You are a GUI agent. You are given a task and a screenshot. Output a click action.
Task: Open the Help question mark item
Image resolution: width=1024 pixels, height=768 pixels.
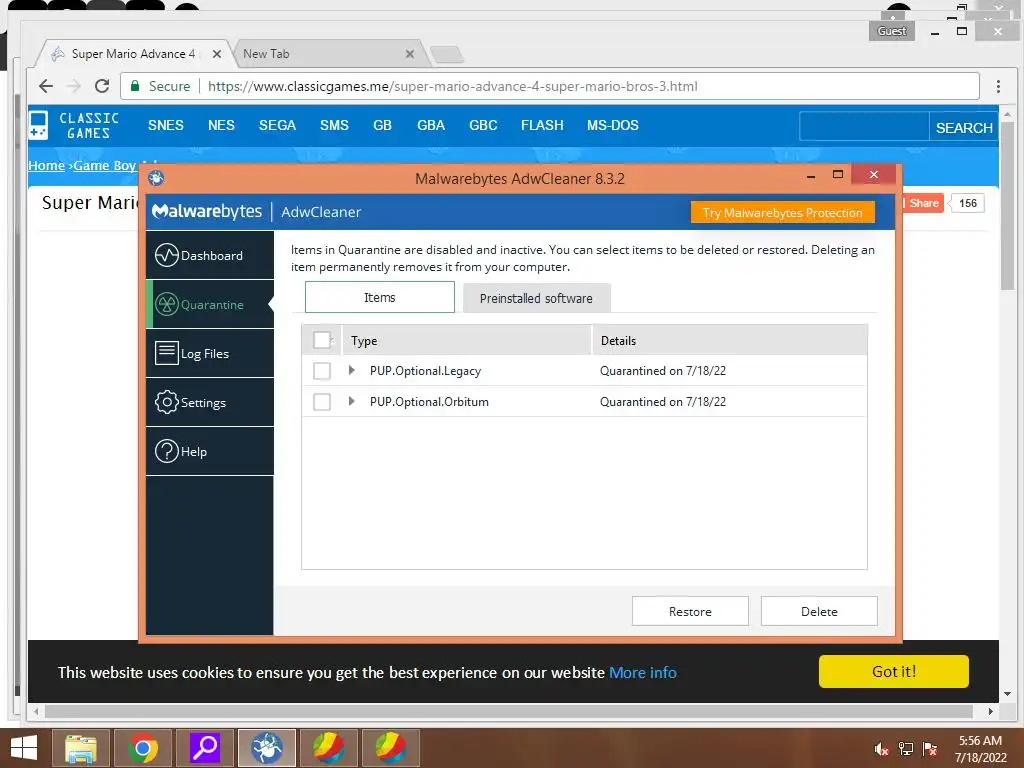coord(167,451)
